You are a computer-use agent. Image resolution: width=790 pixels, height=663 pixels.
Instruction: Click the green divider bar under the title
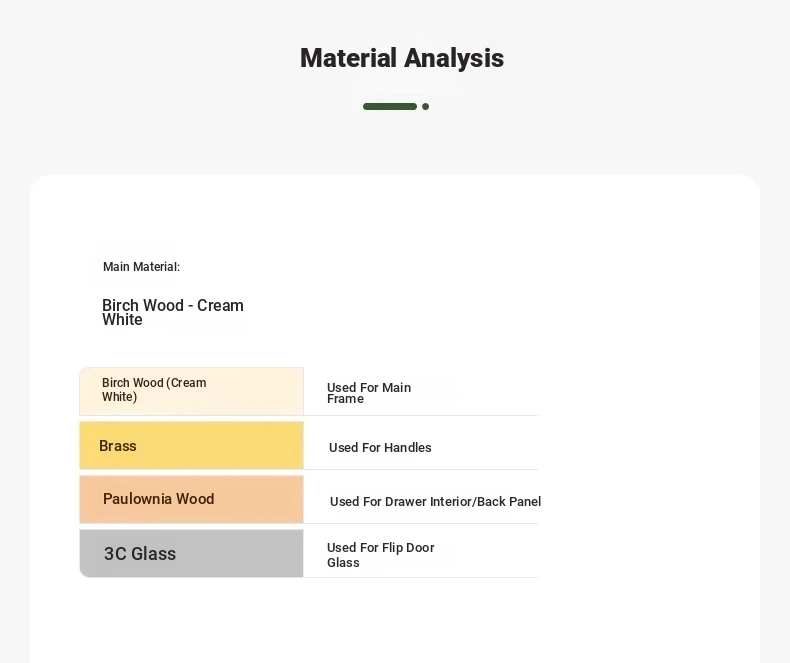pos(389,106)
